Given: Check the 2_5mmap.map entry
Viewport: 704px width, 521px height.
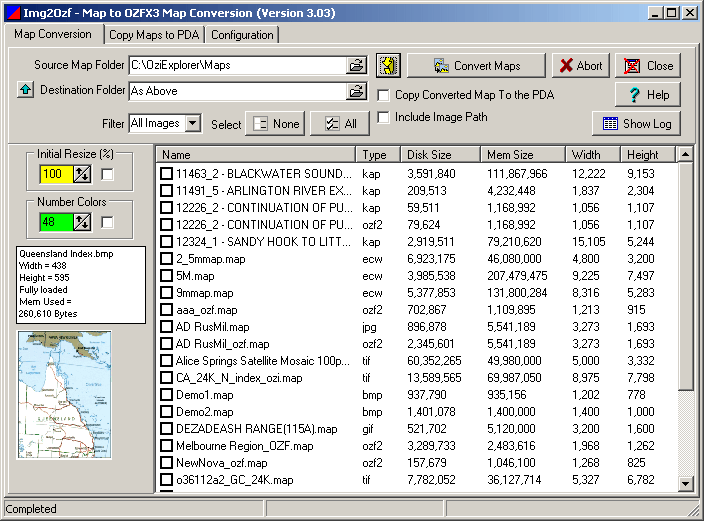Looking at the screenshot, I should click(167, 259).
